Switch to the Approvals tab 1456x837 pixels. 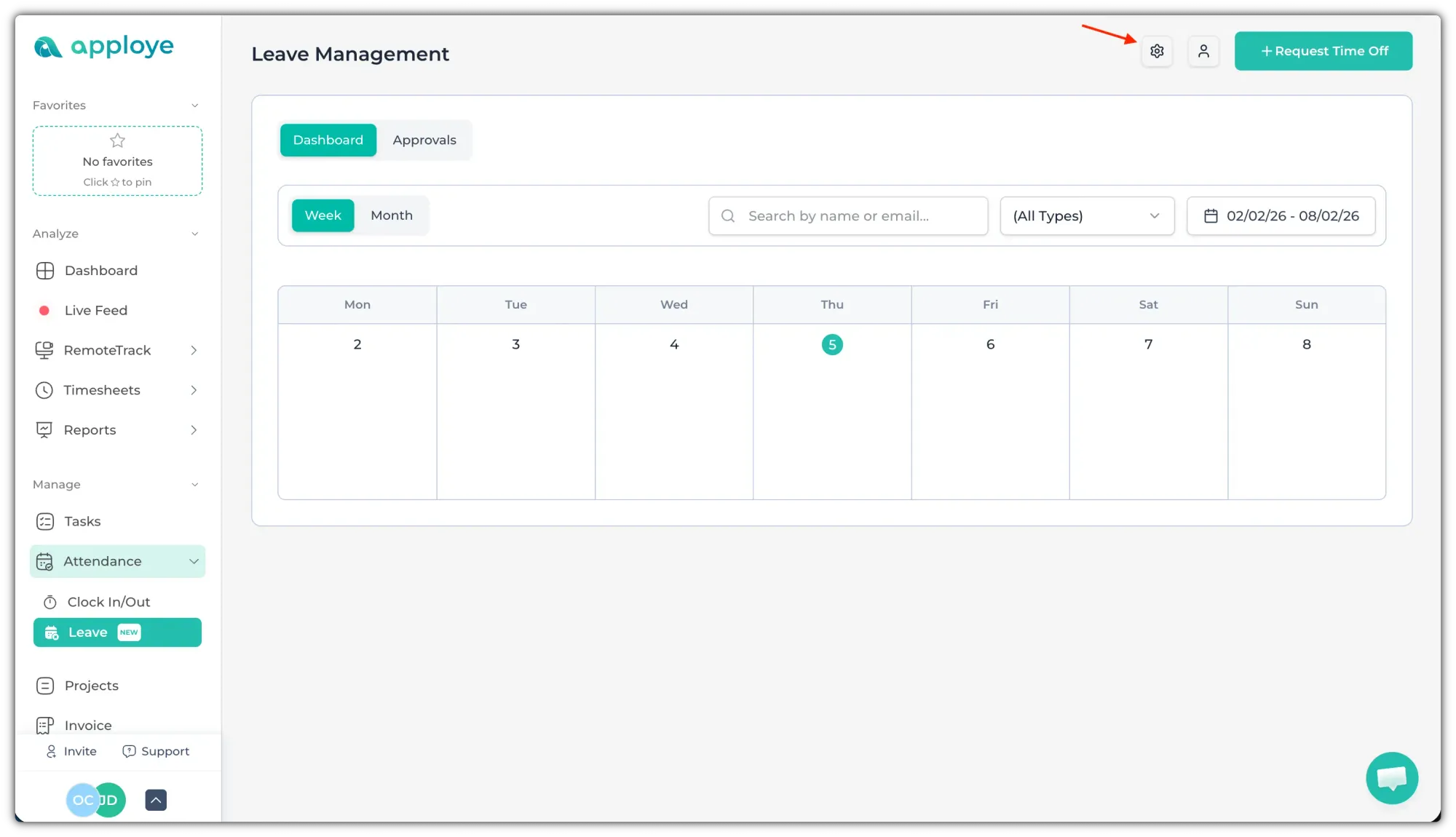pos(424,140)
